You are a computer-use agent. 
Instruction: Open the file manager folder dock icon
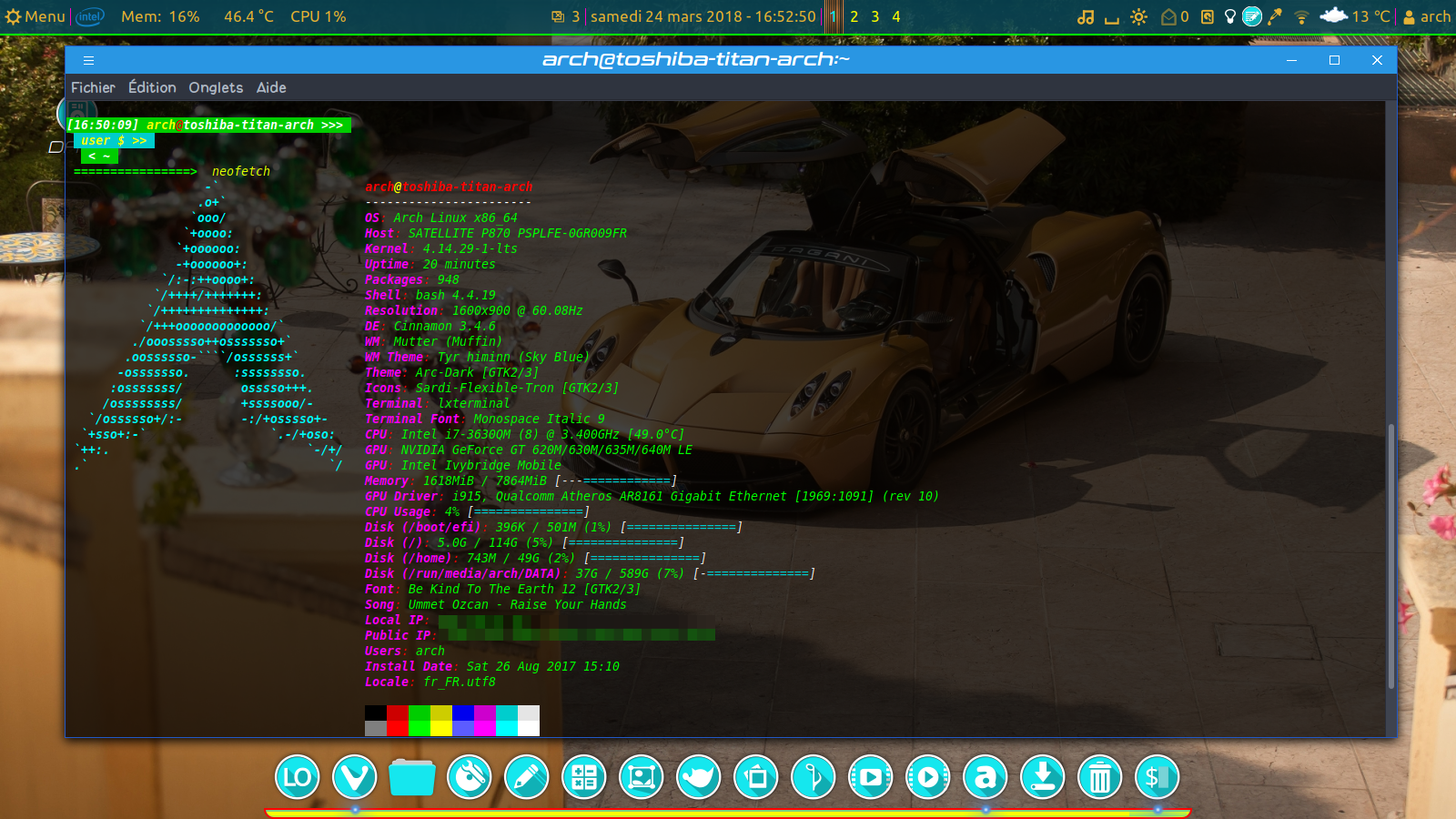click(x=412, y=777)
